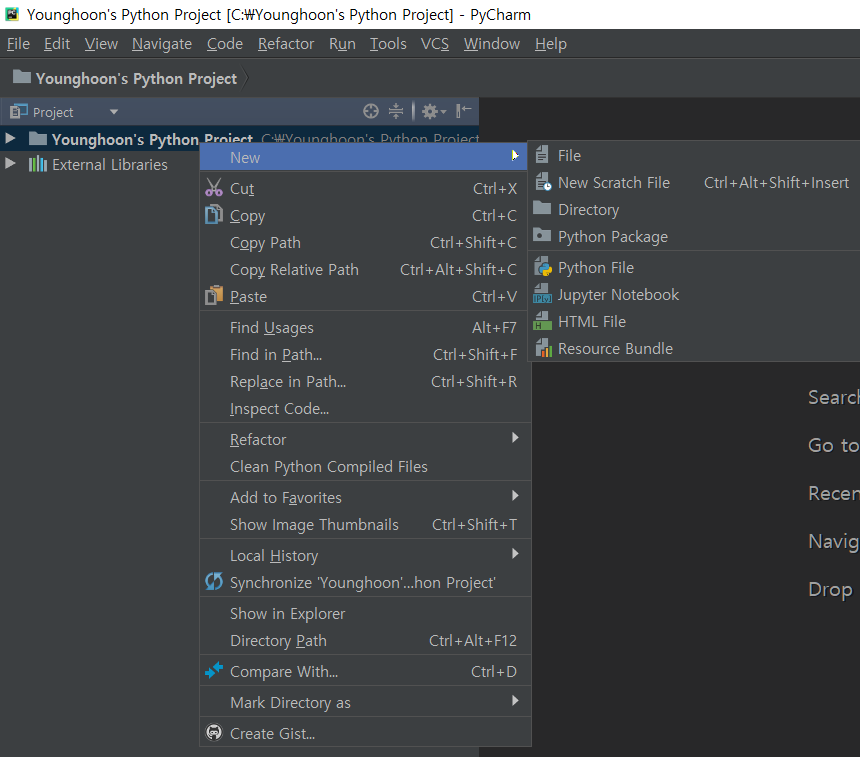860x757 pixels.
Task: Expand the External Libraries tree node
Action: point(10,163)
